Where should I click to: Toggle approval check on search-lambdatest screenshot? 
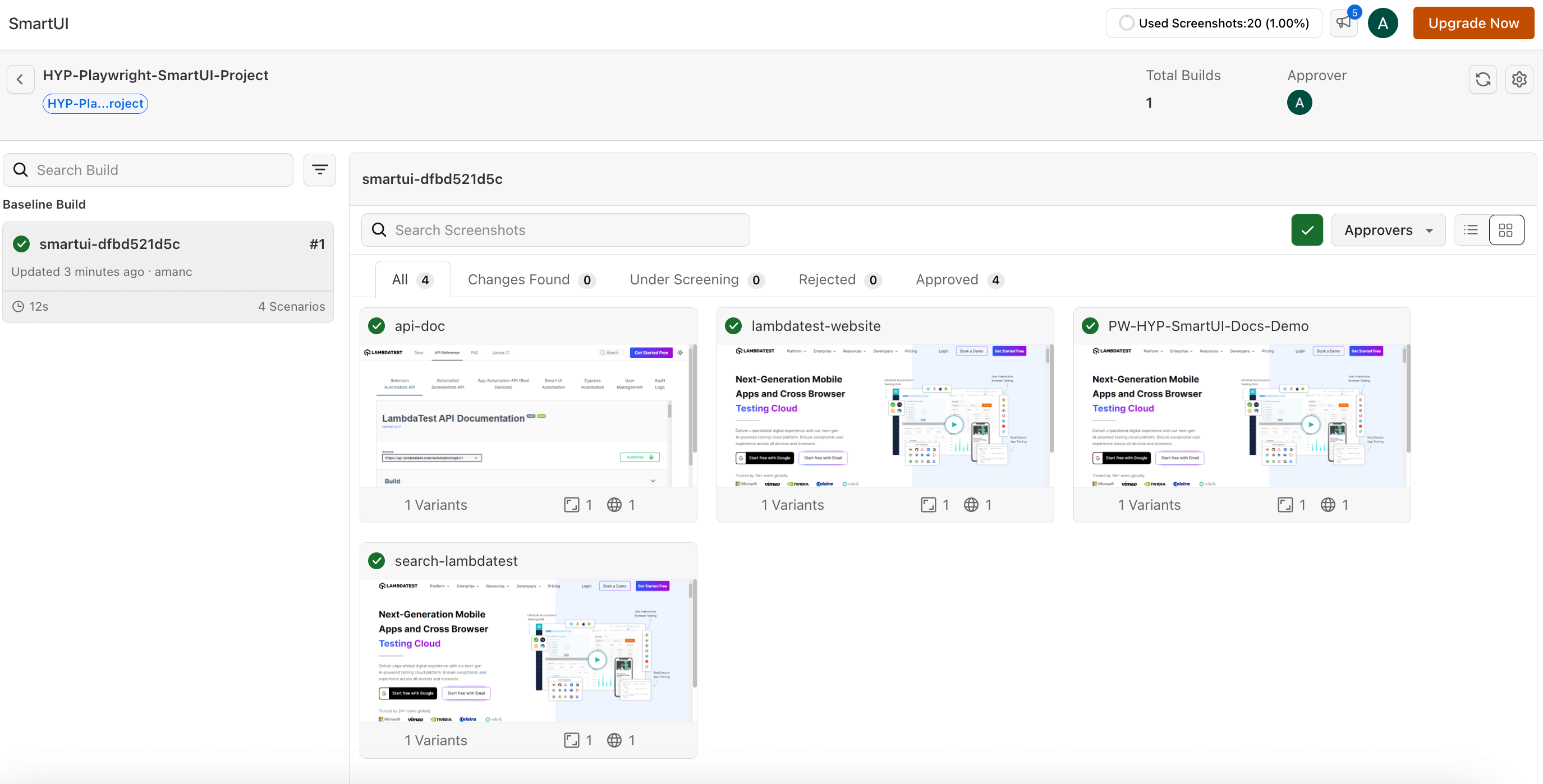coord(376,561)
